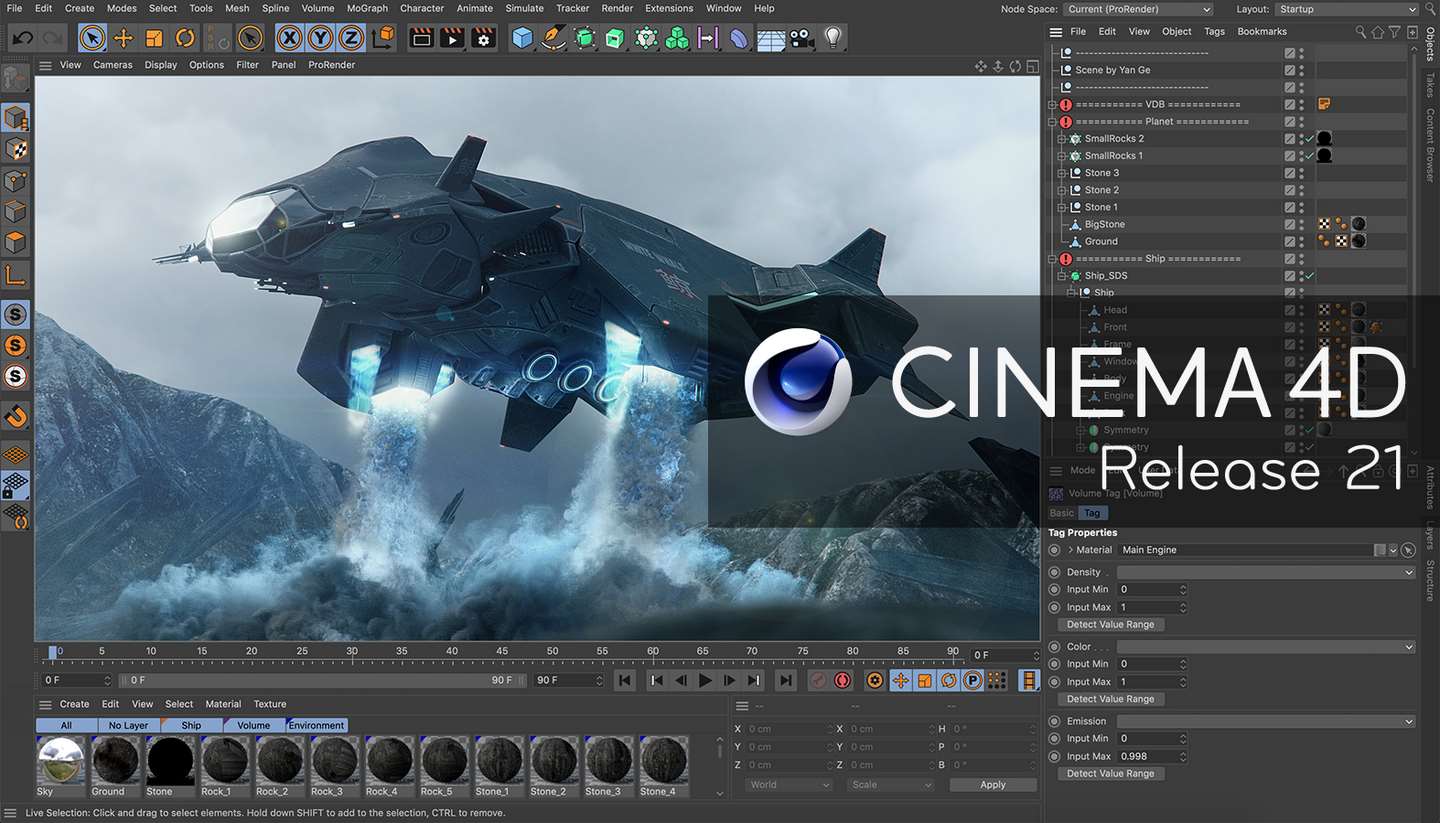
Task: Click the Extrude generator icon
Action: [615, 39]
